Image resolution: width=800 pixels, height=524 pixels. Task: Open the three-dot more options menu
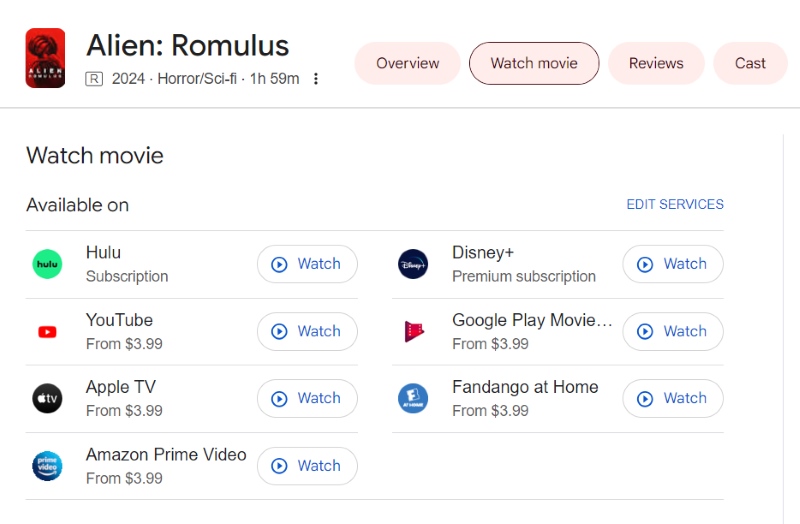coord(316,79)
